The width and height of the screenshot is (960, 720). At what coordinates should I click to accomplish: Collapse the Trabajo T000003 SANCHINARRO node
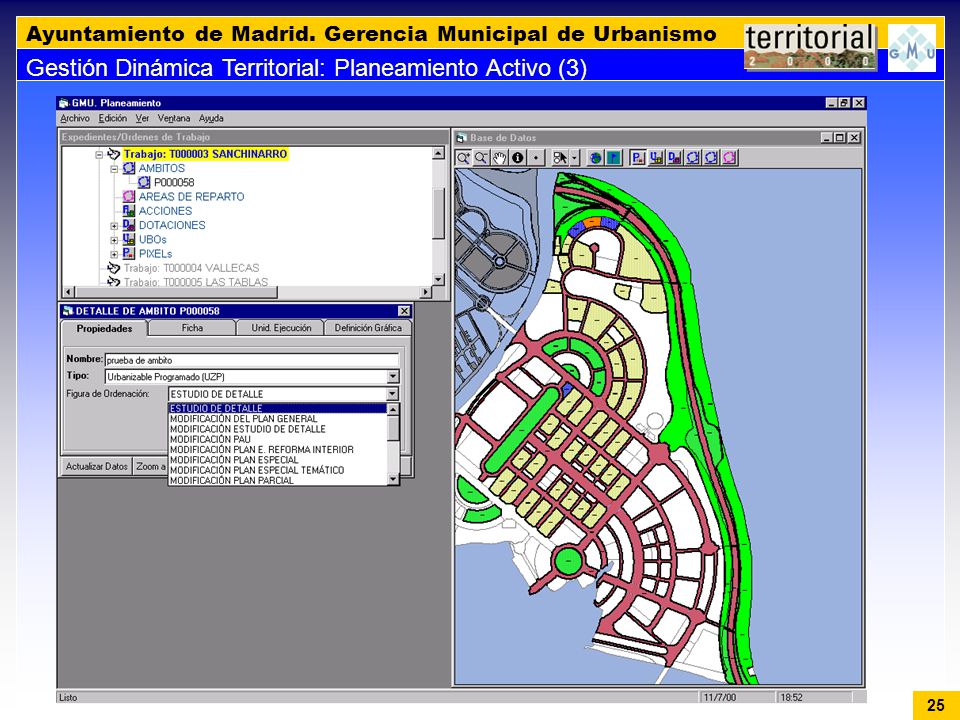coord(99,154)
